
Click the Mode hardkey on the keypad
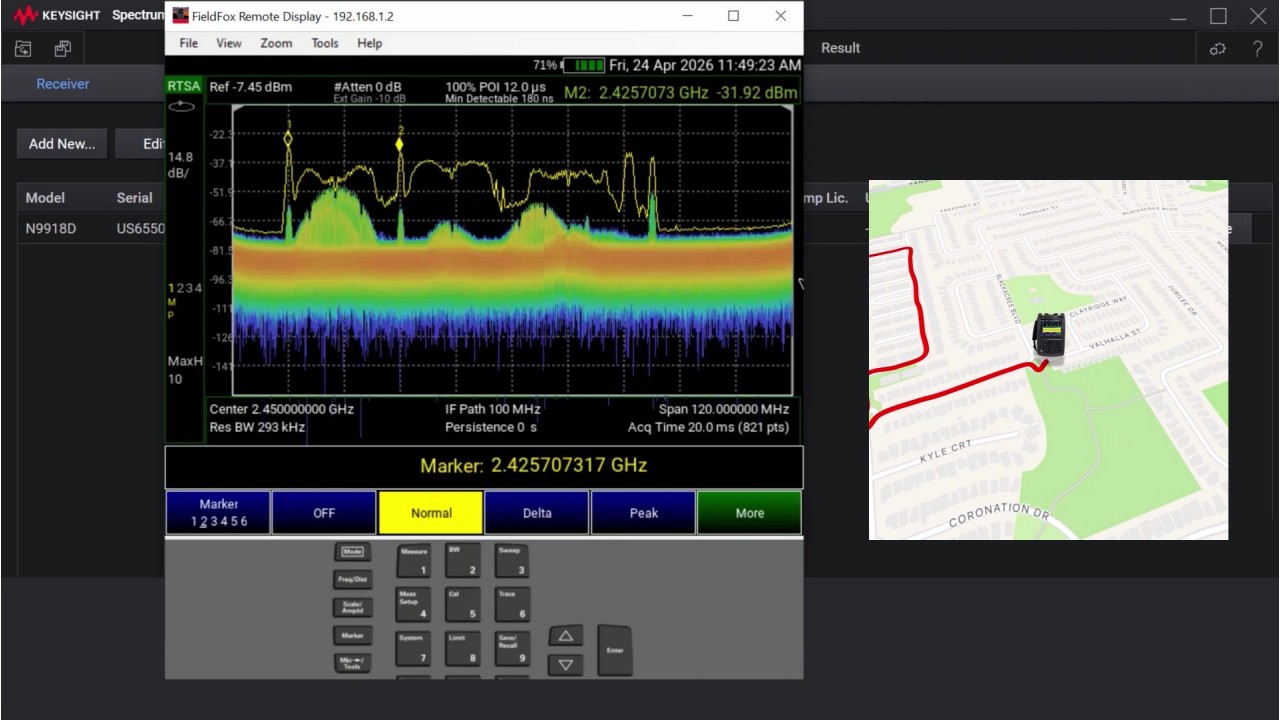[352, 552]
